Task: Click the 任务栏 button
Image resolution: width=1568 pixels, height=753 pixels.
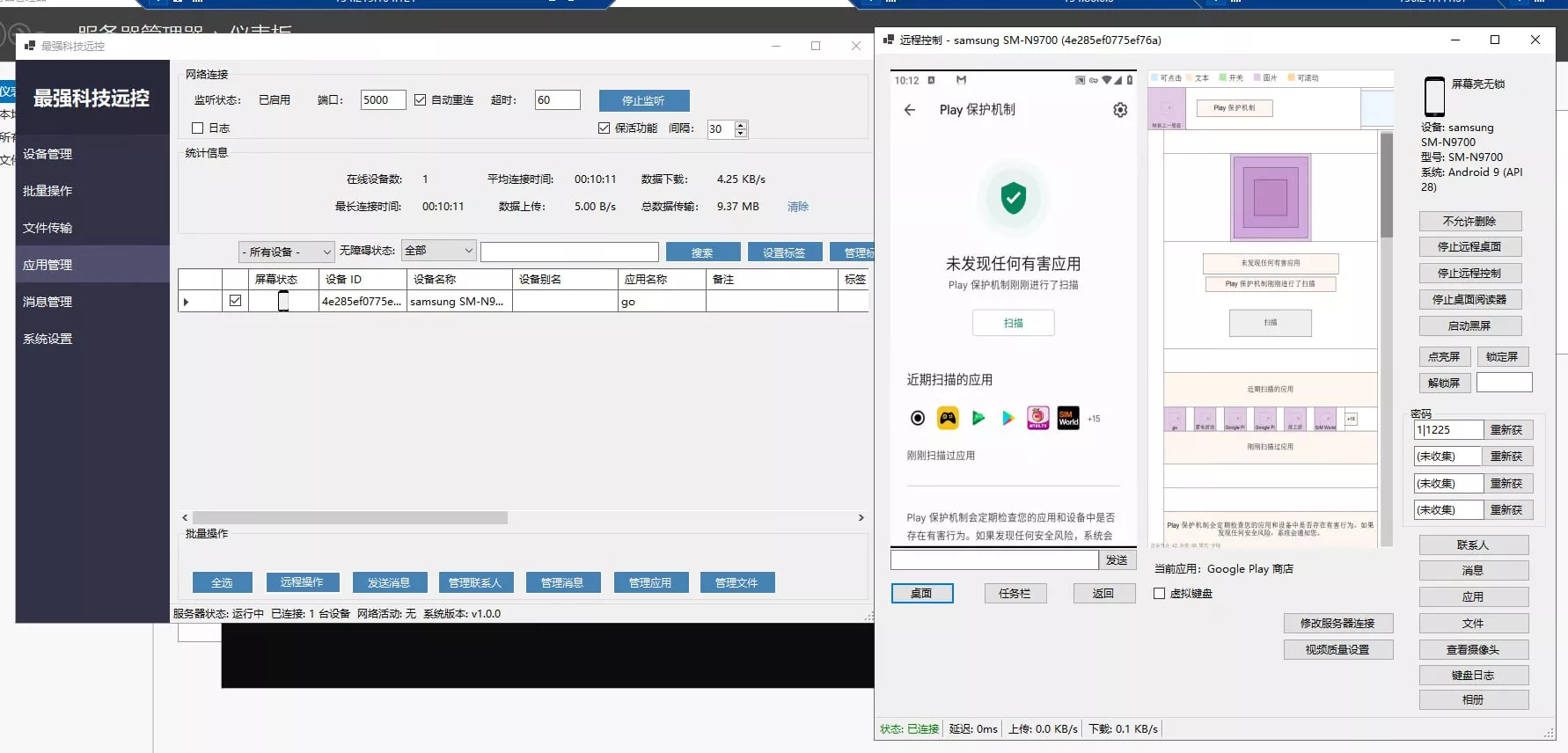Action: [1015, 593]
